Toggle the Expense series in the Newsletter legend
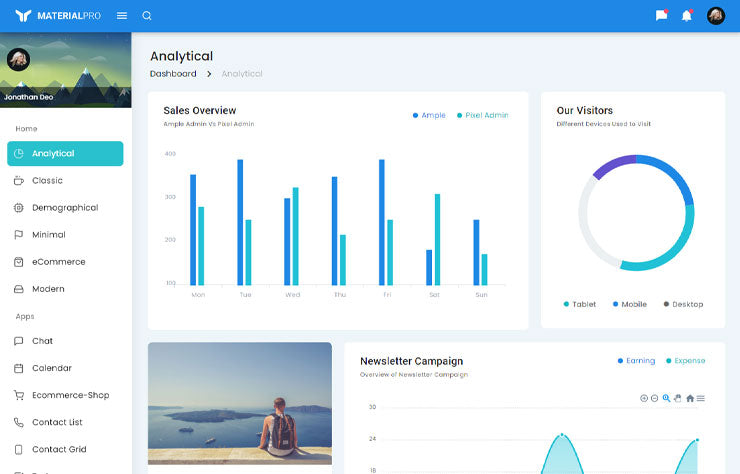740x474 pixels. pos(685,361)
